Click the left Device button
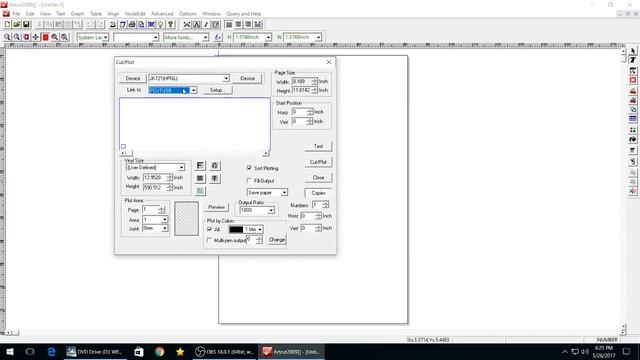Image resolution: width=640 pixels, height=360 pixels. pyautogui.click(x=133, y=78)
